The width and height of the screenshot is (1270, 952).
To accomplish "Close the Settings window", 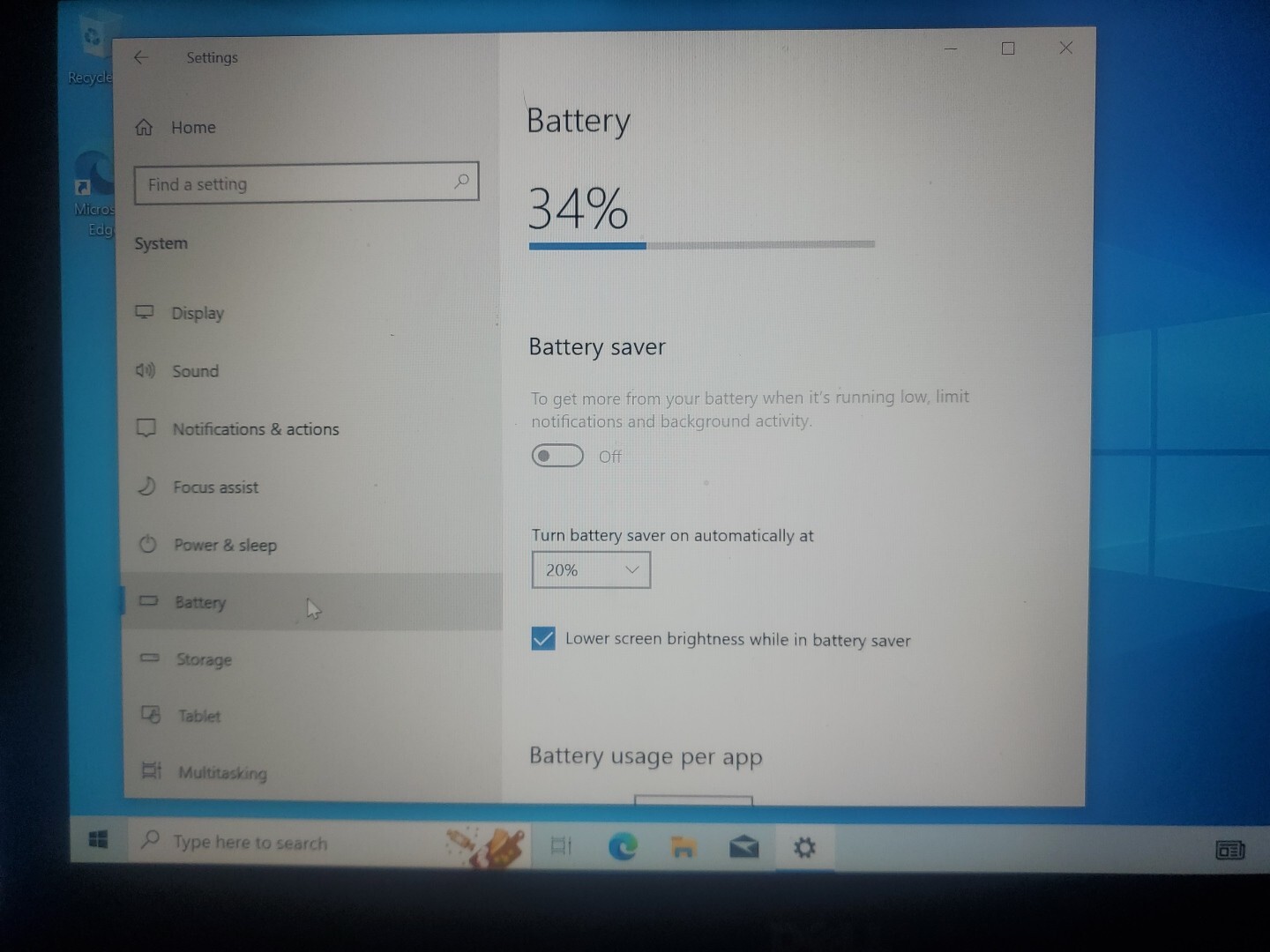I will tap(1065, 48).
